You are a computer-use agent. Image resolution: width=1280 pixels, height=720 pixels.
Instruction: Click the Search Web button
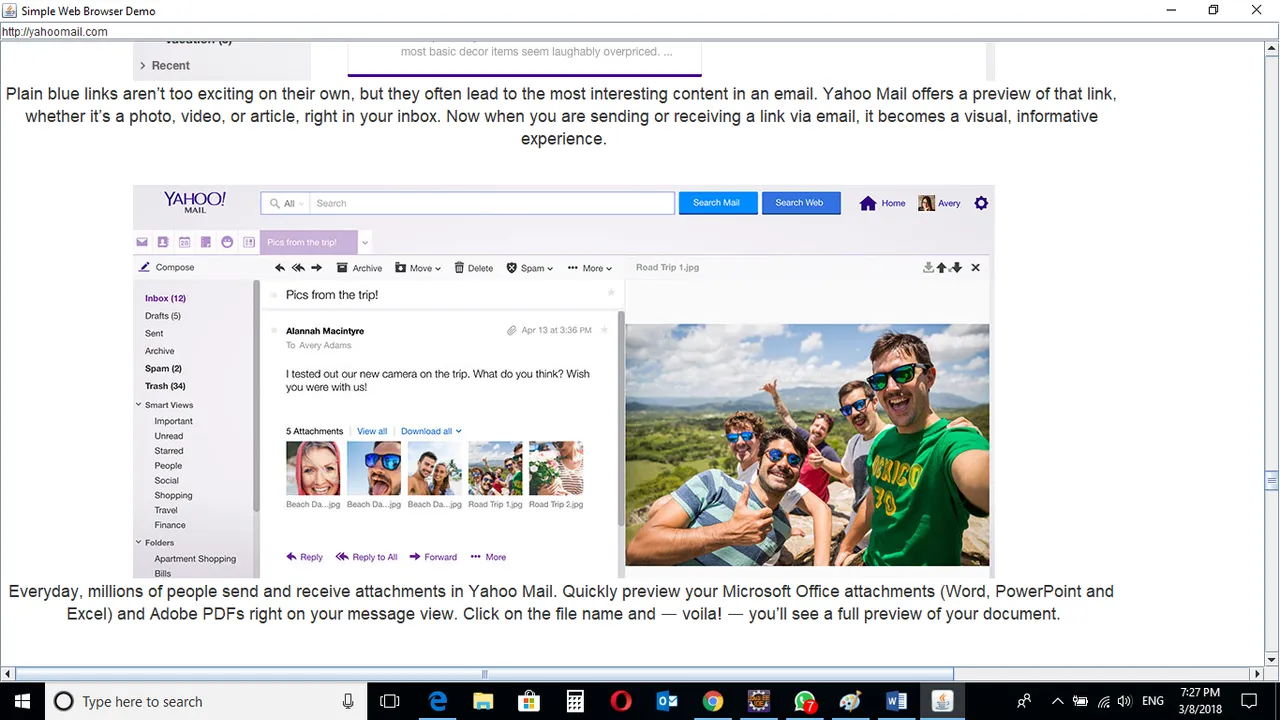point(800,203)
